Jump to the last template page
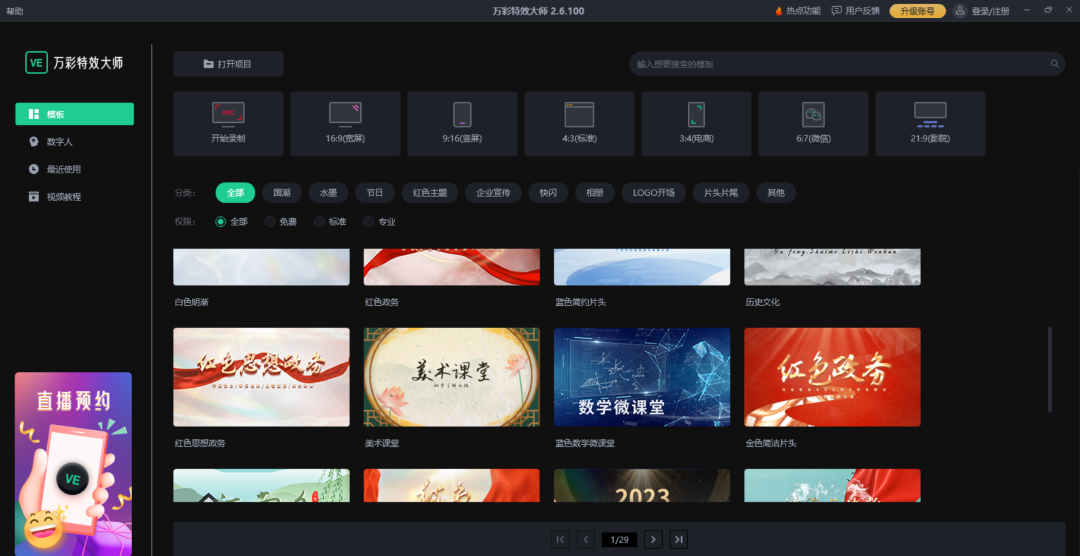 (x=678, y=539)
